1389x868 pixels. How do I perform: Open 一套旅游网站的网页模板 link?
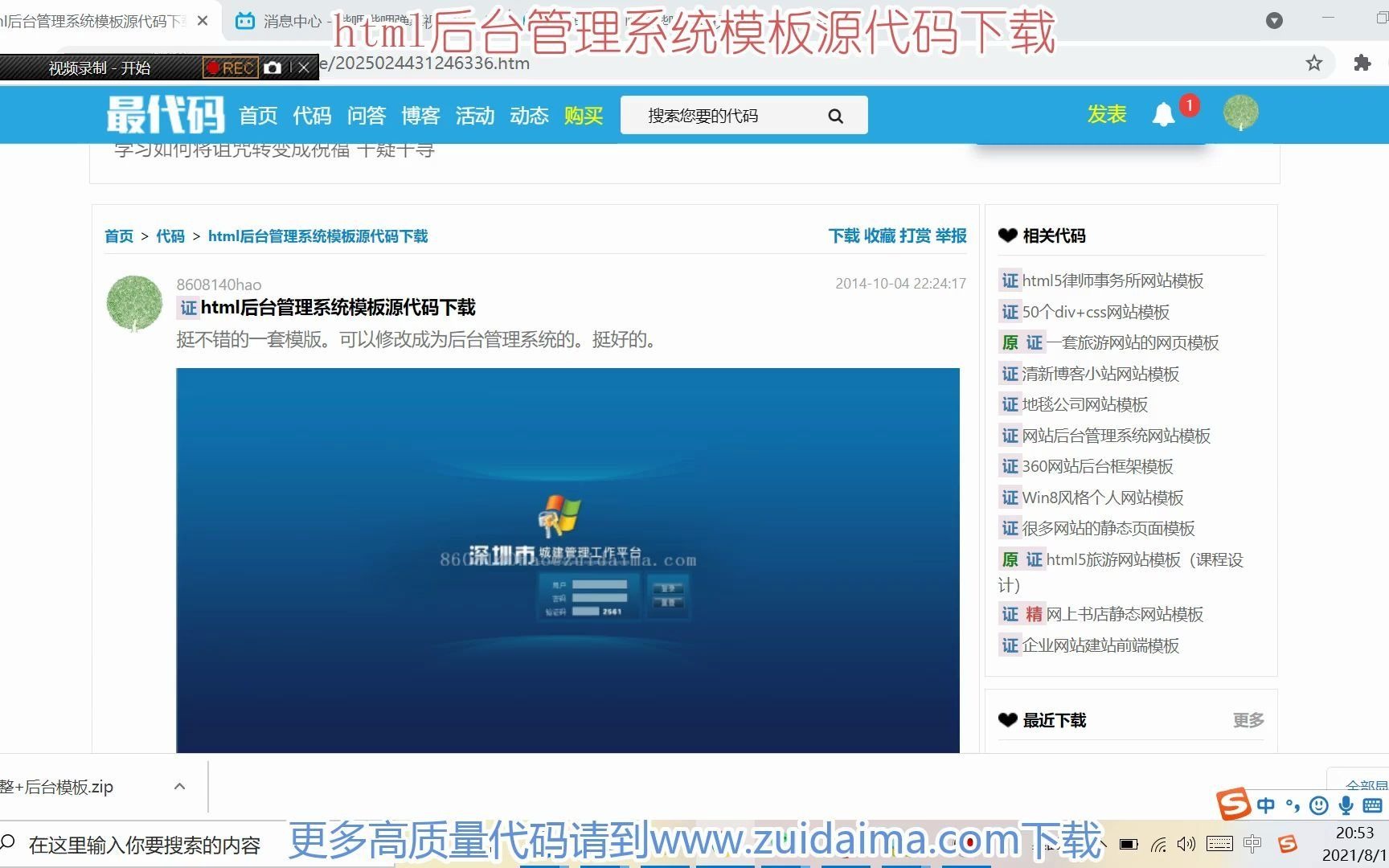[1133, 342]
